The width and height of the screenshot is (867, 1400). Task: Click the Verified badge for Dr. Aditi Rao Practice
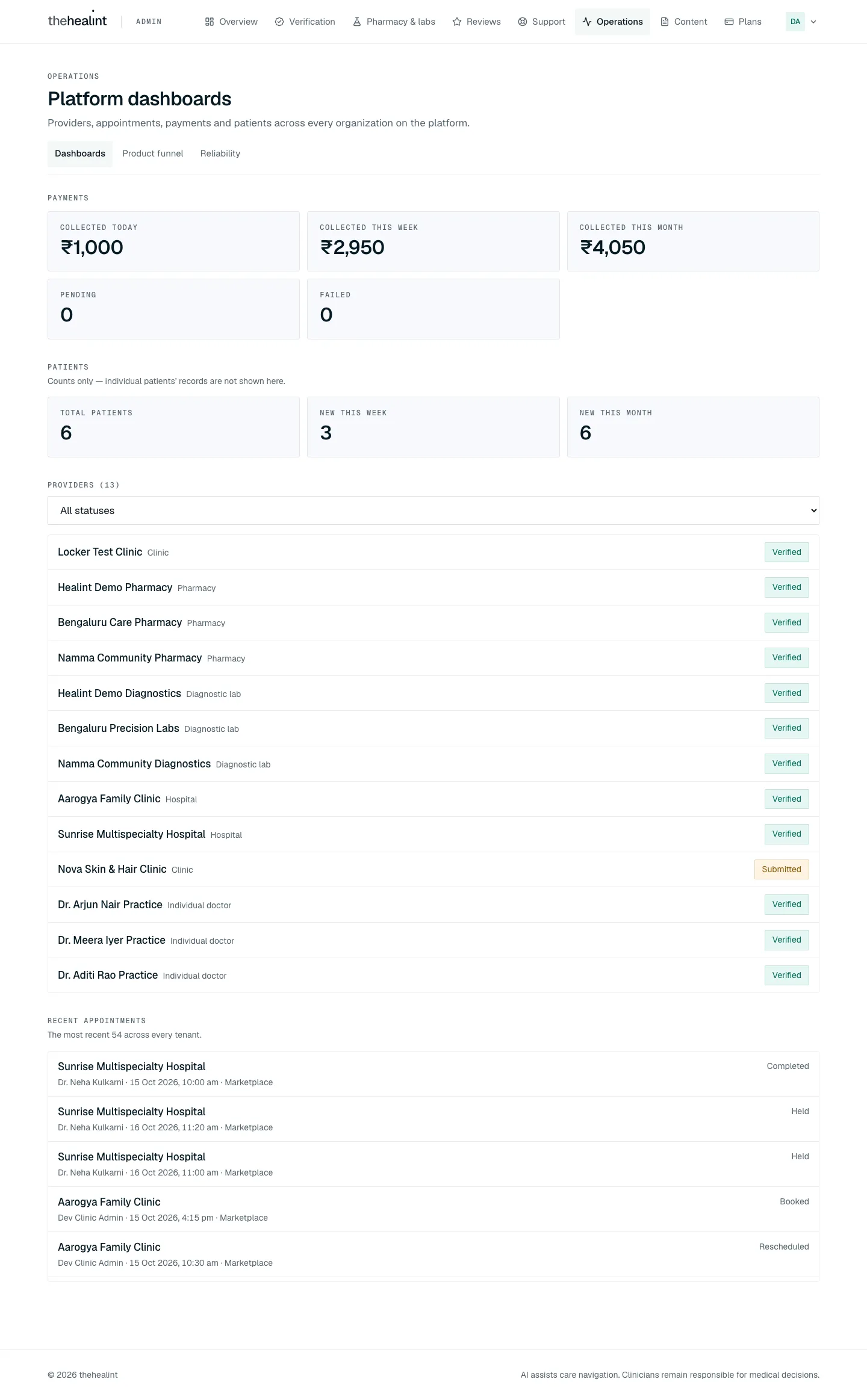coord(787,975)
